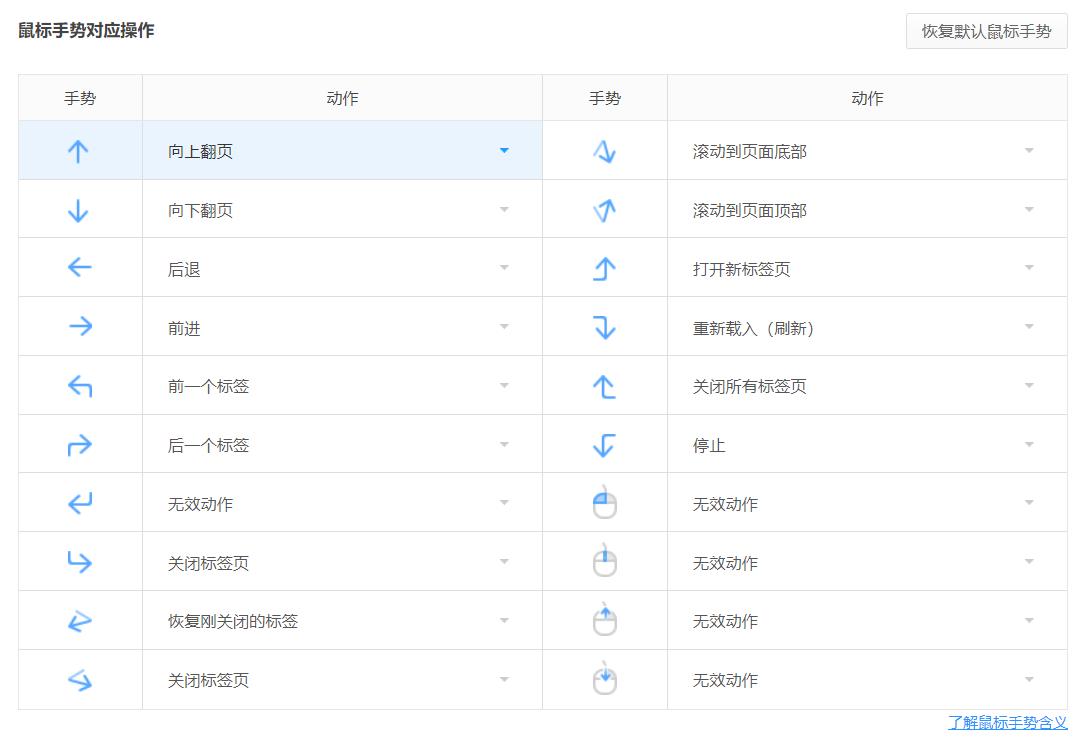Click the mouse wheel-down icon in right column
This screenshot has height=743, width=1081.
coord(604,680)
